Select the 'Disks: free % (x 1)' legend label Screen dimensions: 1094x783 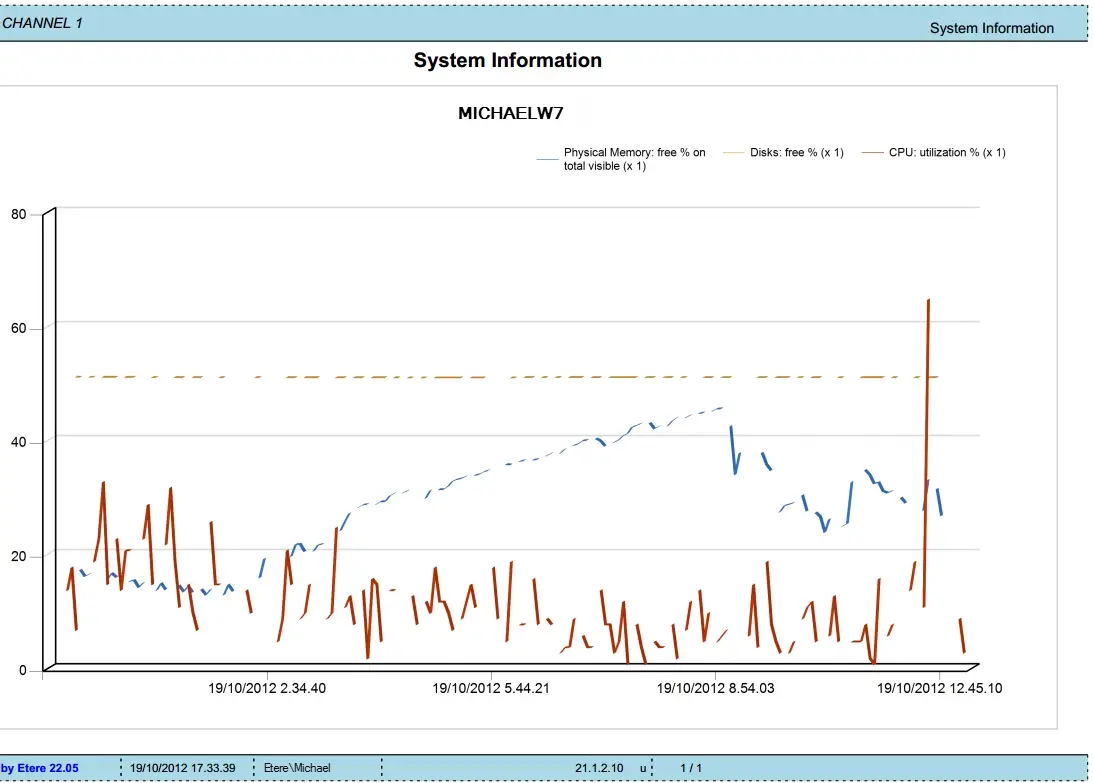click(796, 153)
